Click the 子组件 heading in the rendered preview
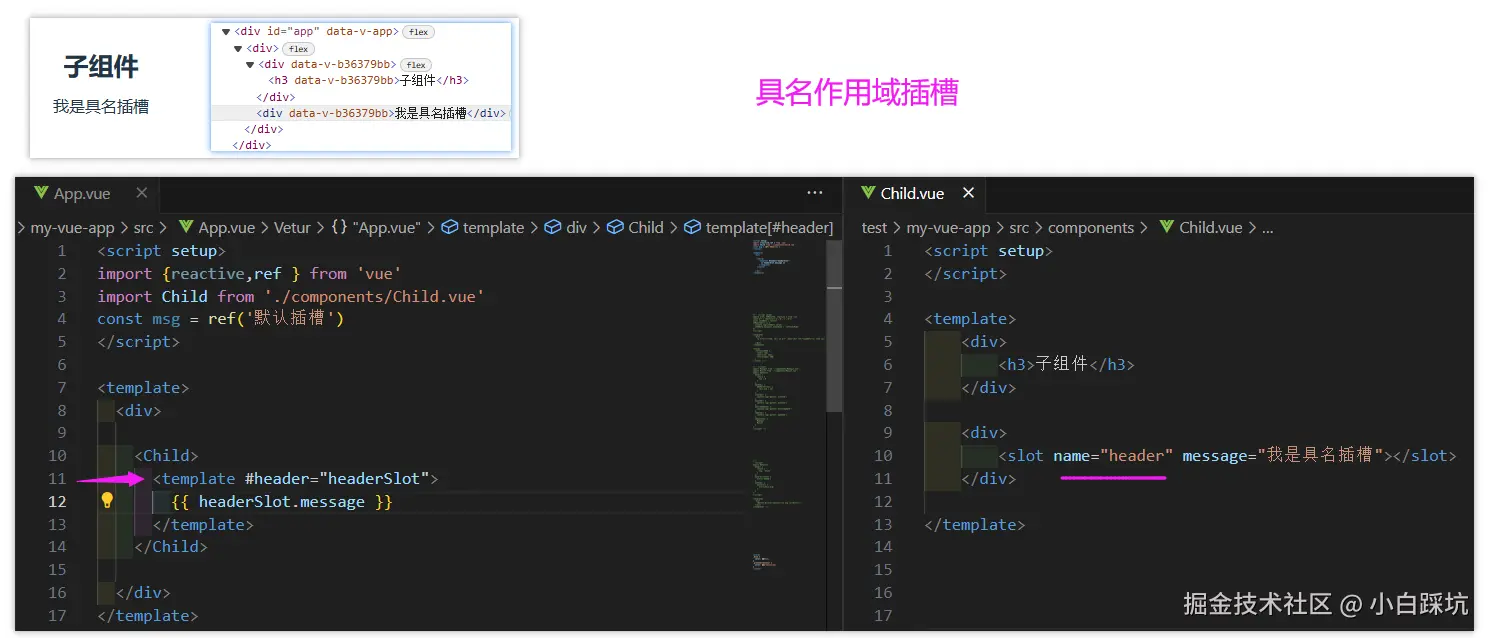 click(x=101, y=67)
